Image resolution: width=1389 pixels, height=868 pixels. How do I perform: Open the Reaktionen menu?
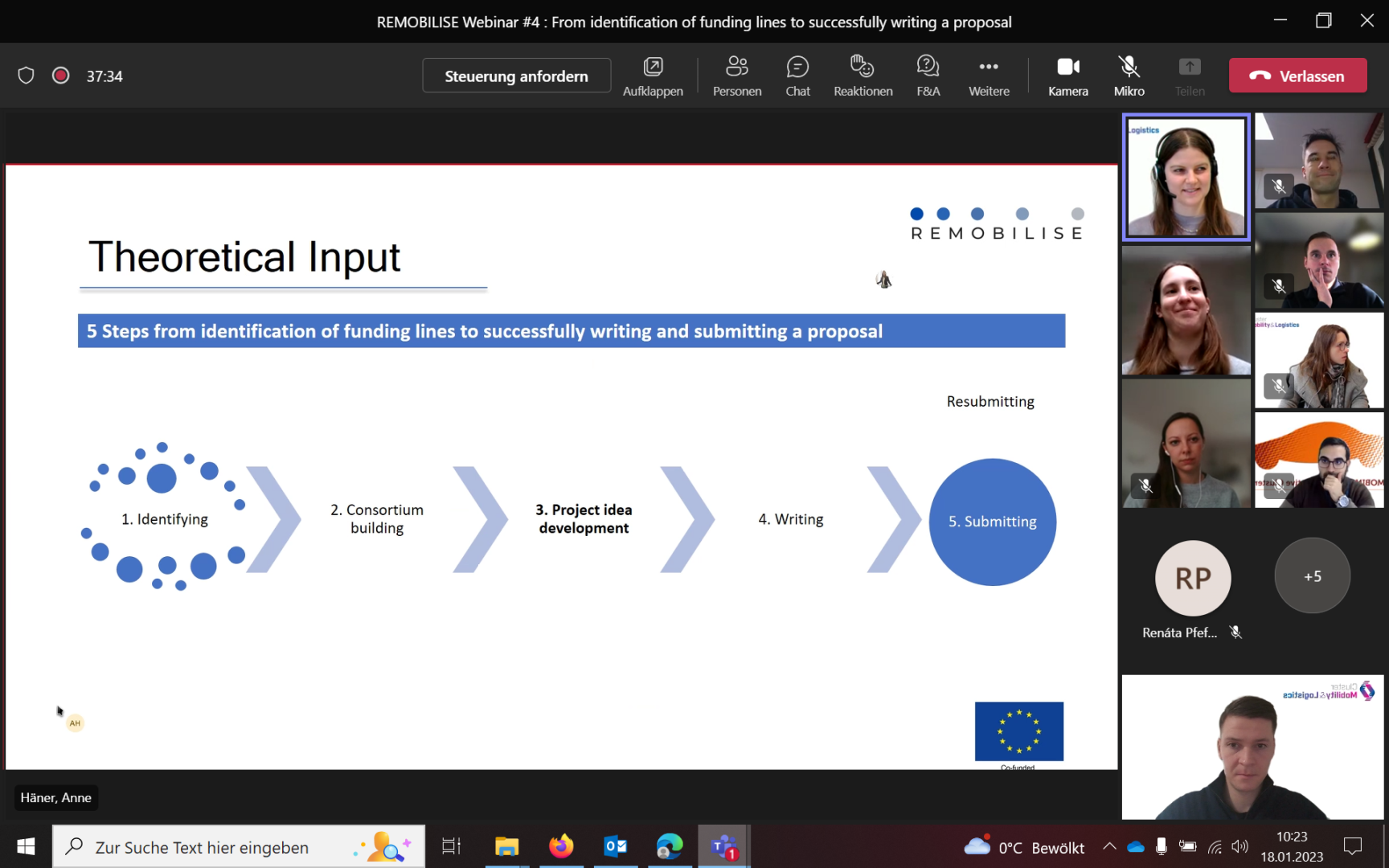click(x=862, y=76)
